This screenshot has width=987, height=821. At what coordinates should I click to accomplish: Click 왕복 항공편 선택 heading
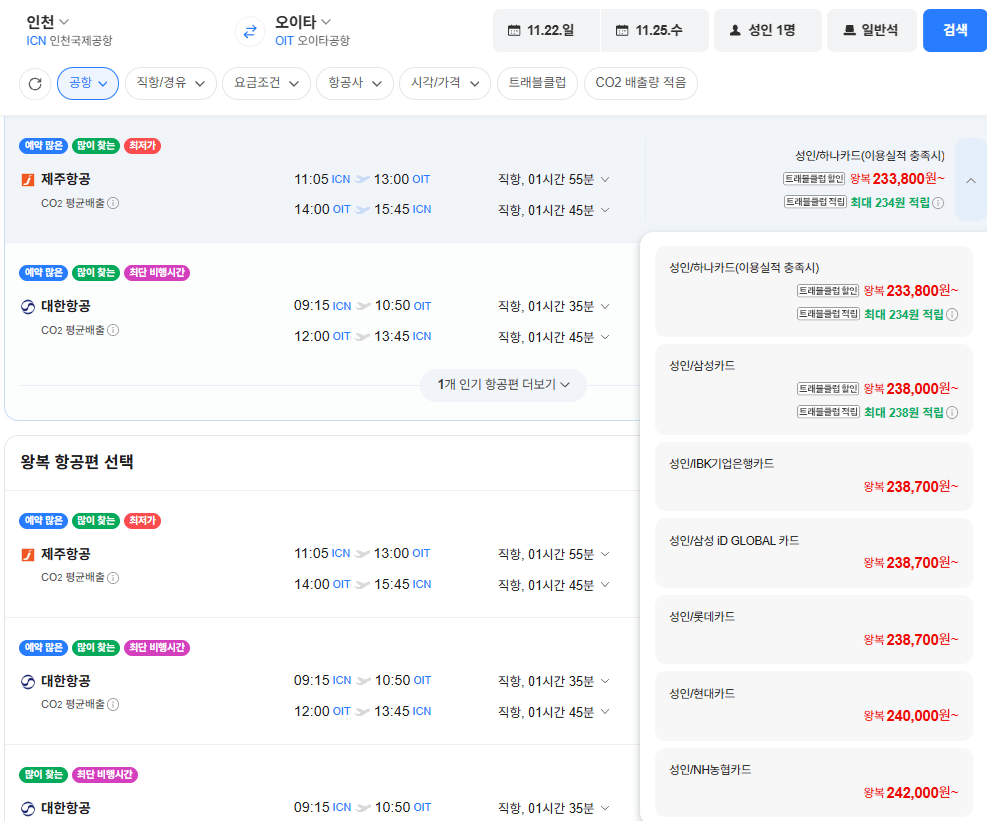click(x=77, y=462)
